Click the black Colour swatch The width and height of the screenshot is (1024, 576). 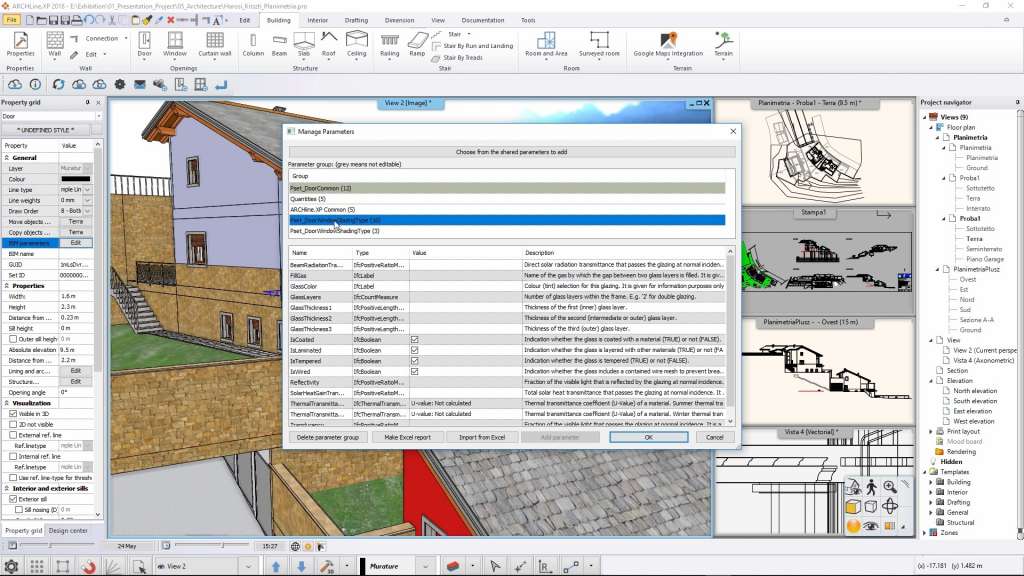pos(76,179)
